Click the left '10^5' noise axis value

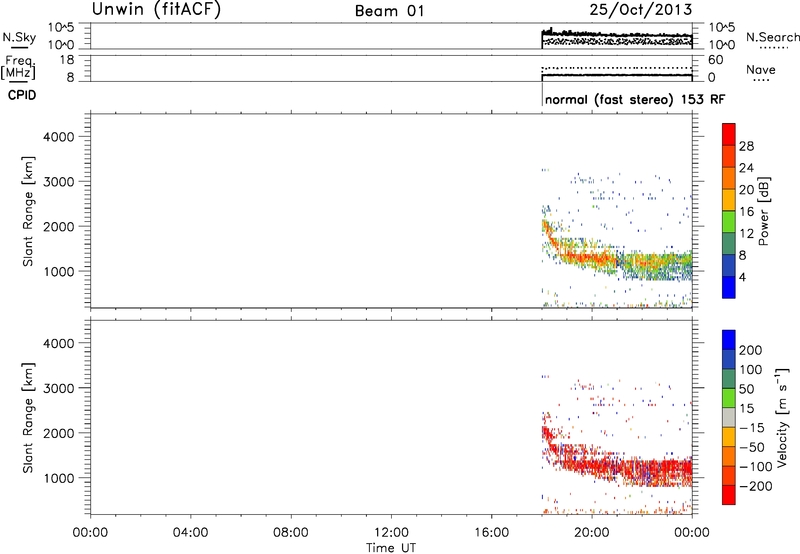(x=61, y=28)
